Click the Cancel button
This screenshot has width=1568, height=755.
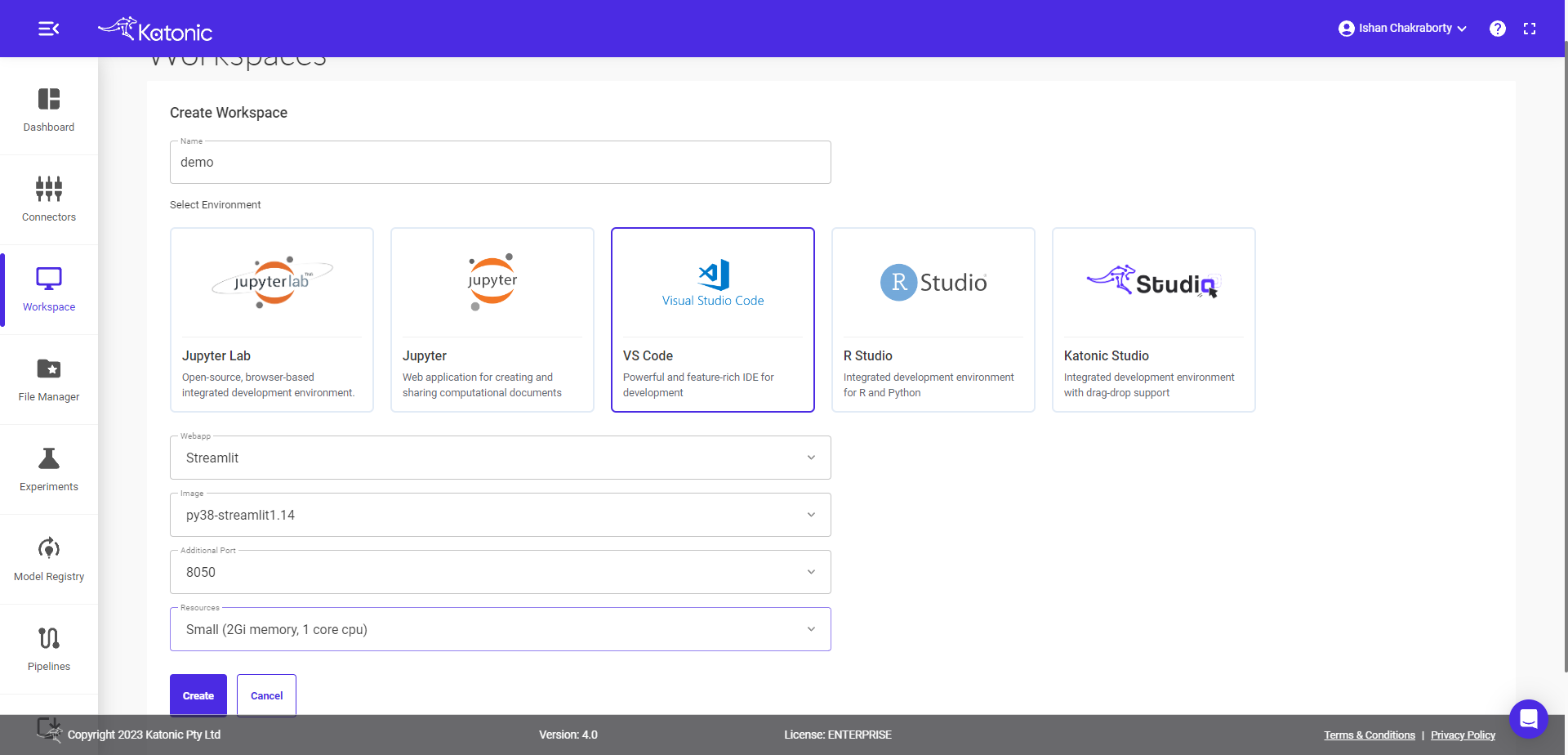pos(266,695)
